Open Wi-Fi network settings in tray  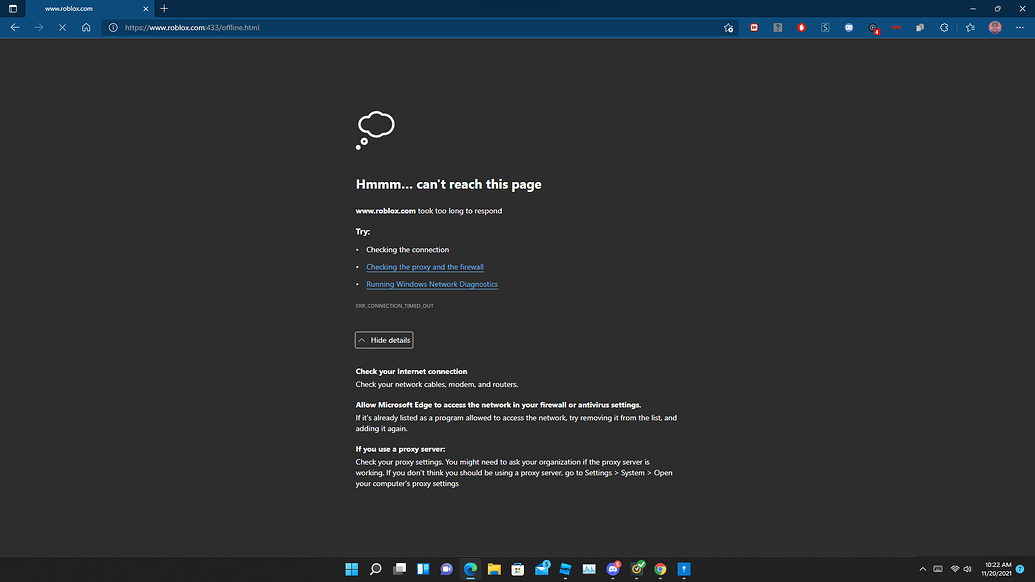[954, 569]
